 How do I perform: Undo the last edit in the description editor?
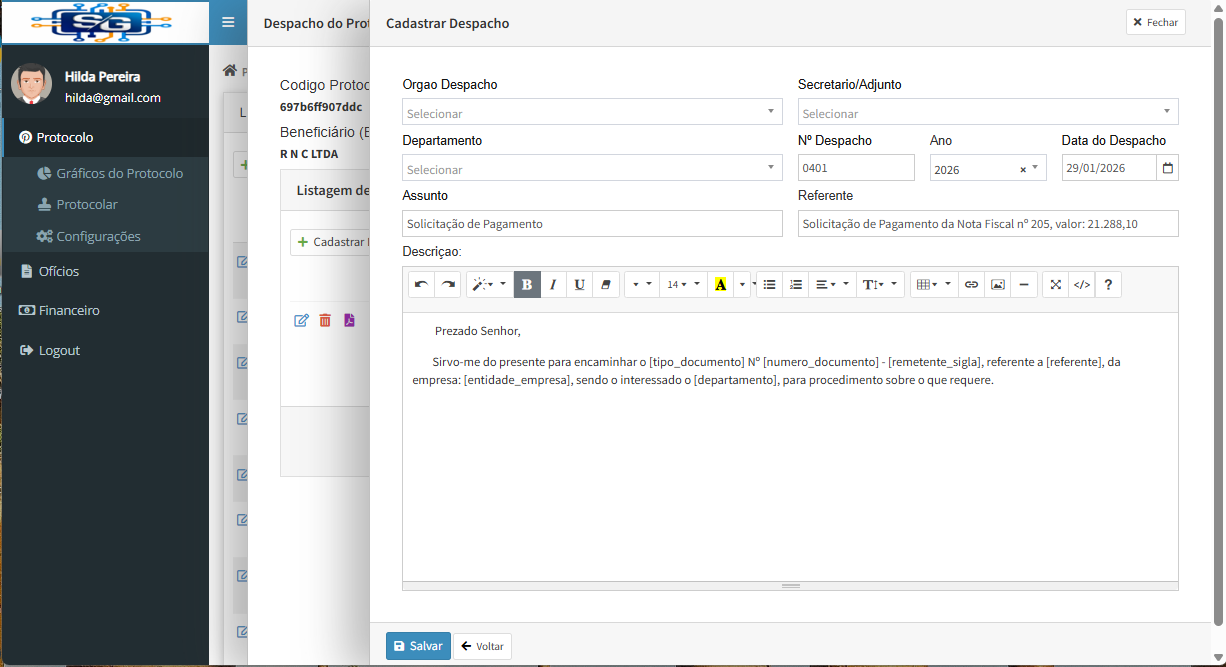coord(421,284)
